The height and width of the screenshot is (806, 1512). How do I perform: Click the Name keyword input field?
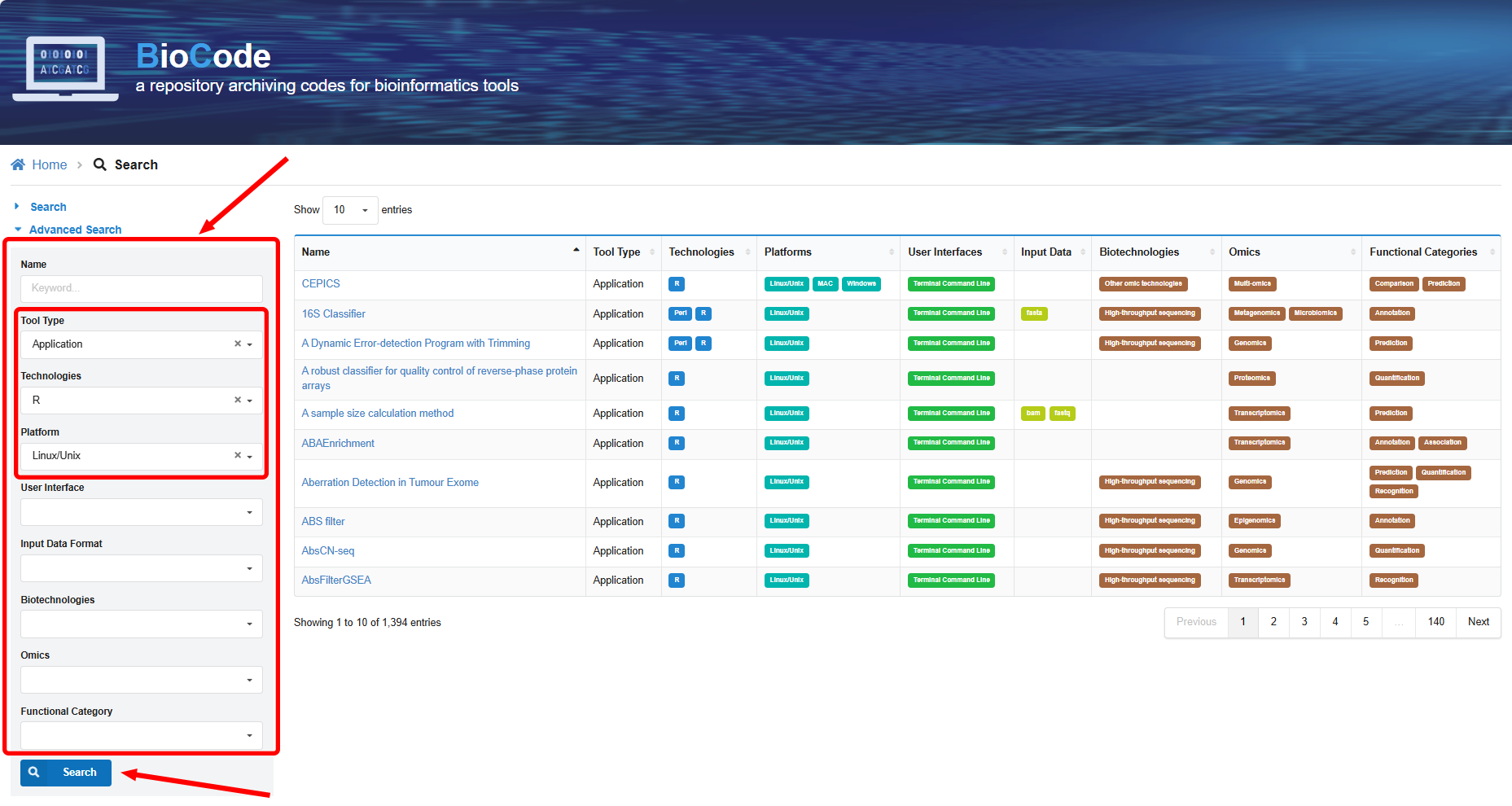point(142,288)
